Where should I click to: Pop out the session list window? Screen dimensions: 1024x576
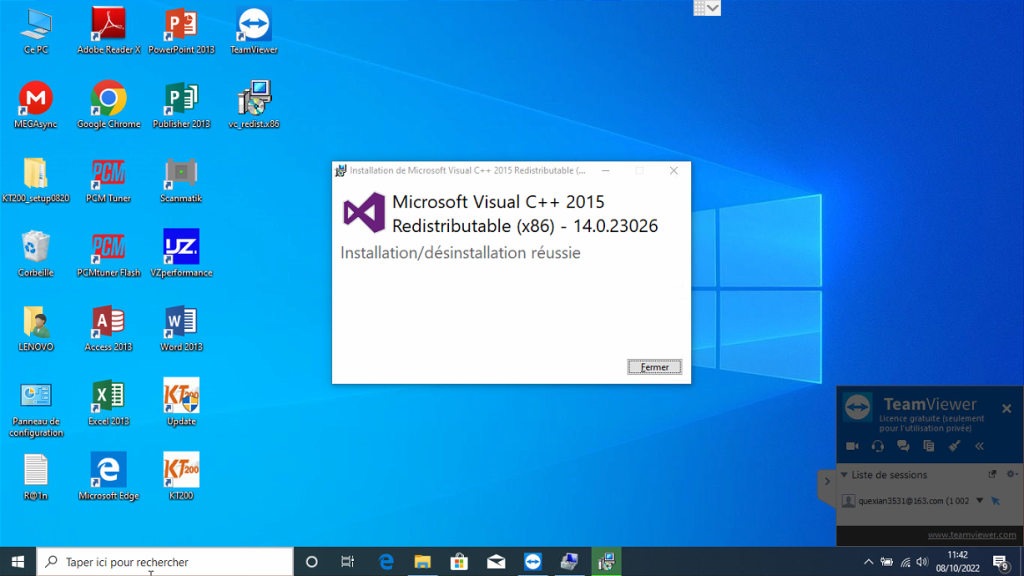pyautogui.click(x=993, y=474)
